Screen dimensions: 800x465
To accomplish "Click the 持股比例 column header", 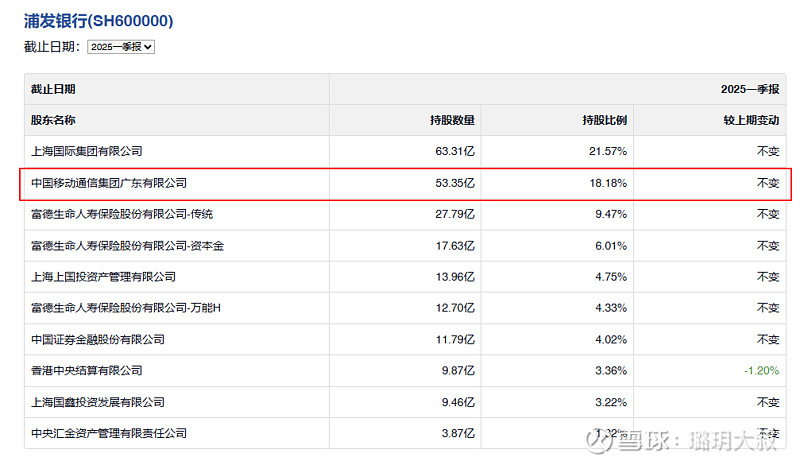I will 605,120.
